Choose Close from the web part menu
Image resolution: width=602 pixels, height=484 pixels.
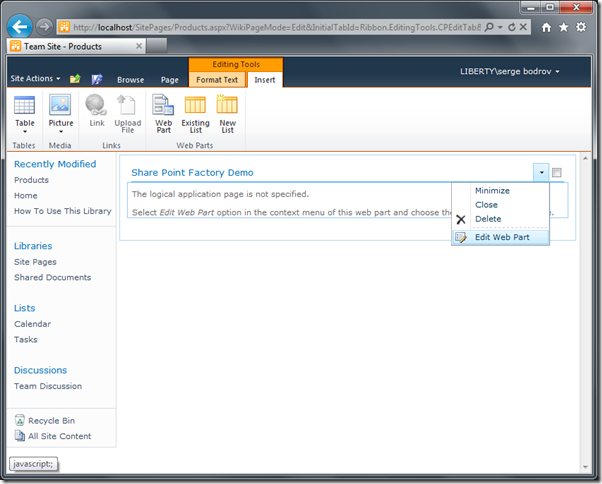pos(486,205)
